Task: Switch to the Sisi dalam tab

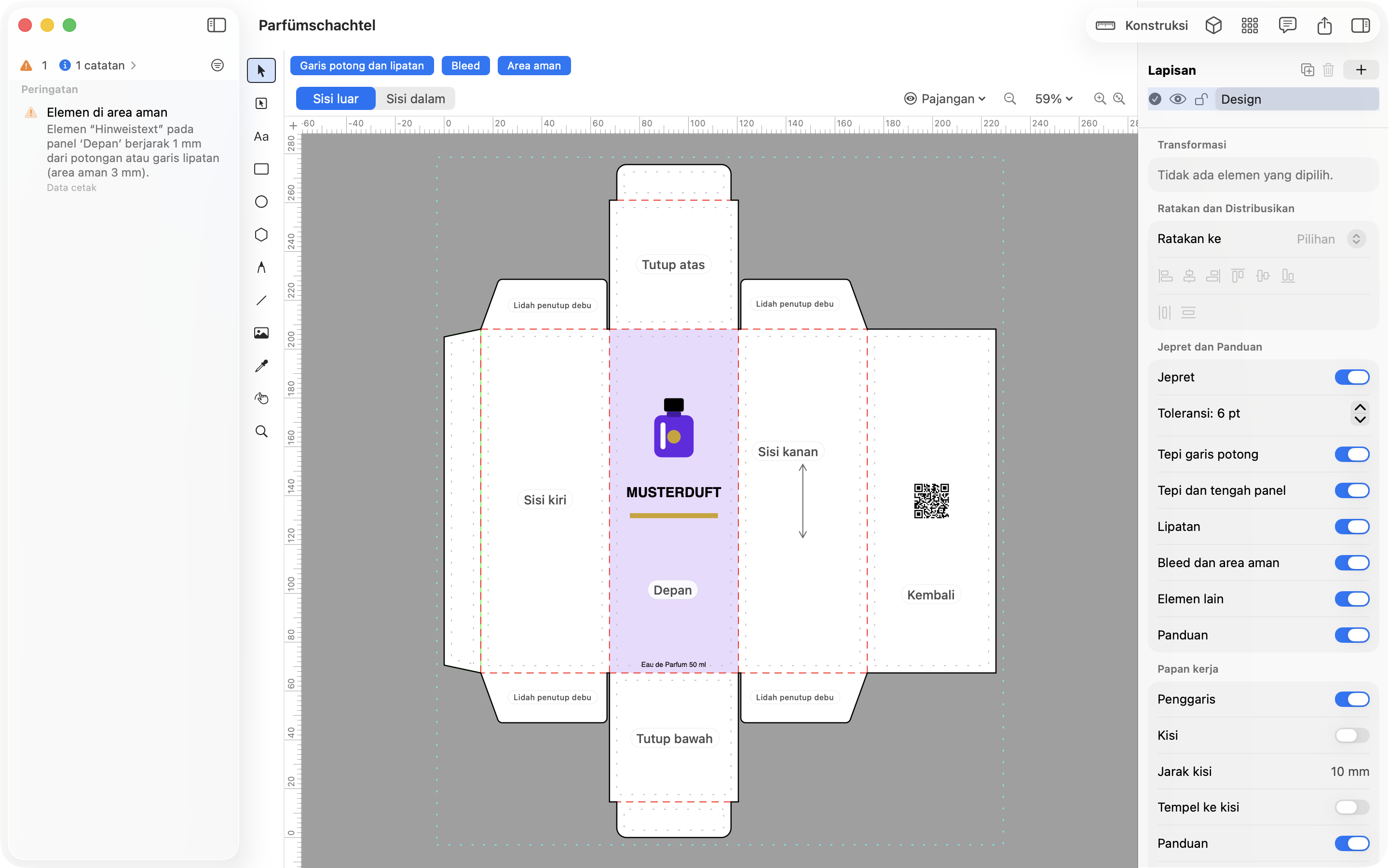Action: coord(416,99)
